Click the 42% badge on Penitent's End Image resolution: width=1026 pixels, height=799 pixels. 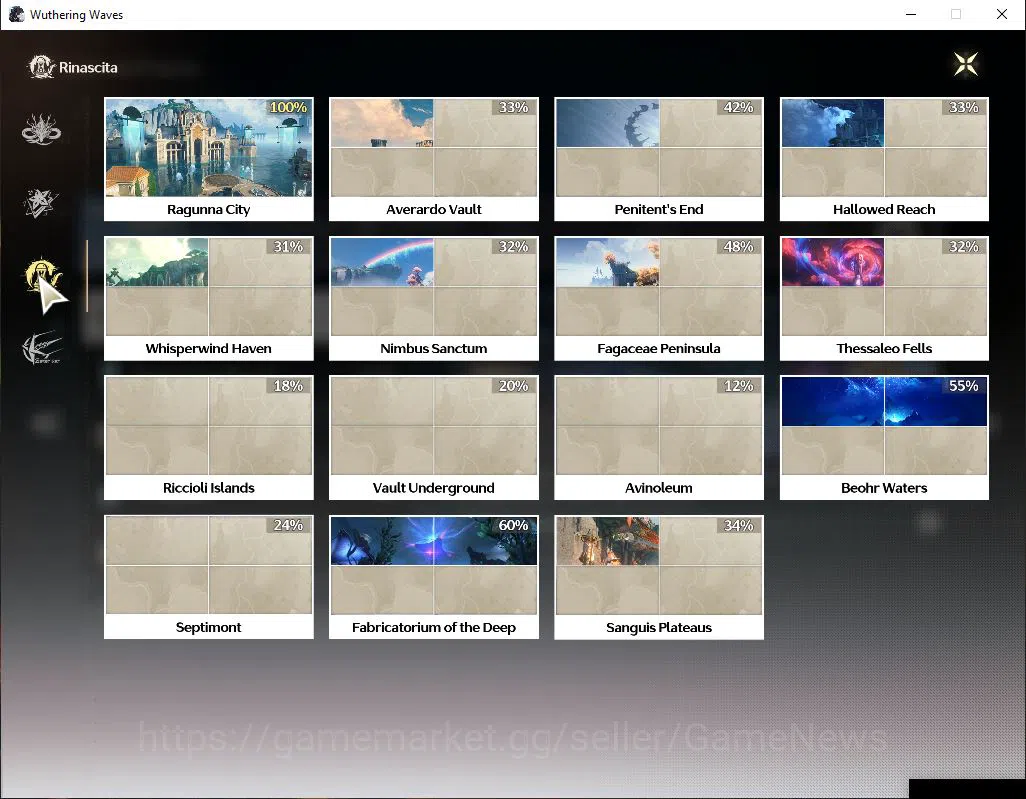tap(739, 107)
